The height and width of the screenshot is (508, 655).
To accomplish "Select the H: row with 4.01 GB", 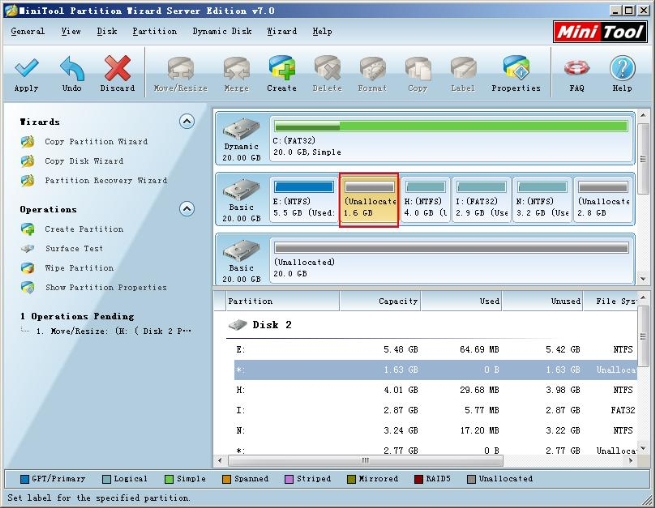I will (435, 390).
